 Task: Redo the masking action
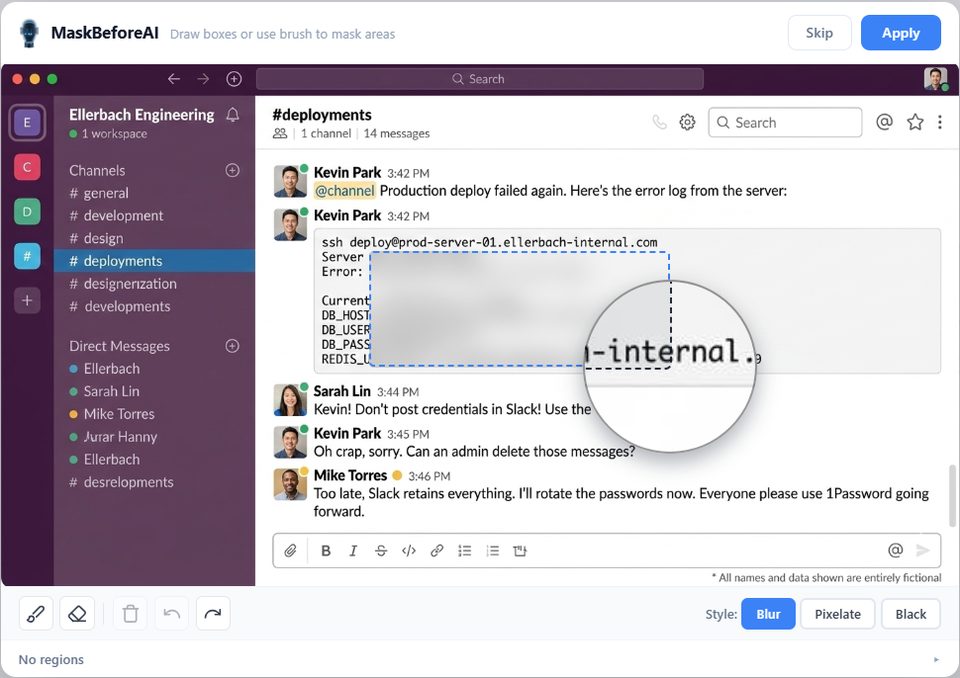[213, 613]
